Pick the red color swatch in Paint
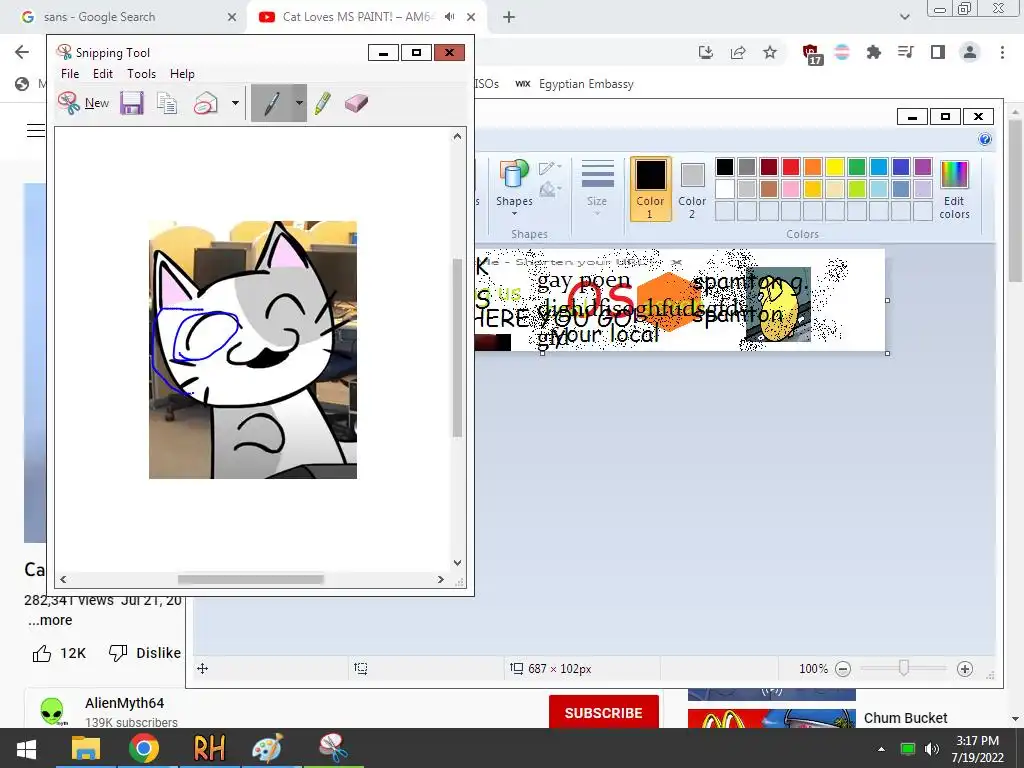1024x768 pixels. pos(791,167)
